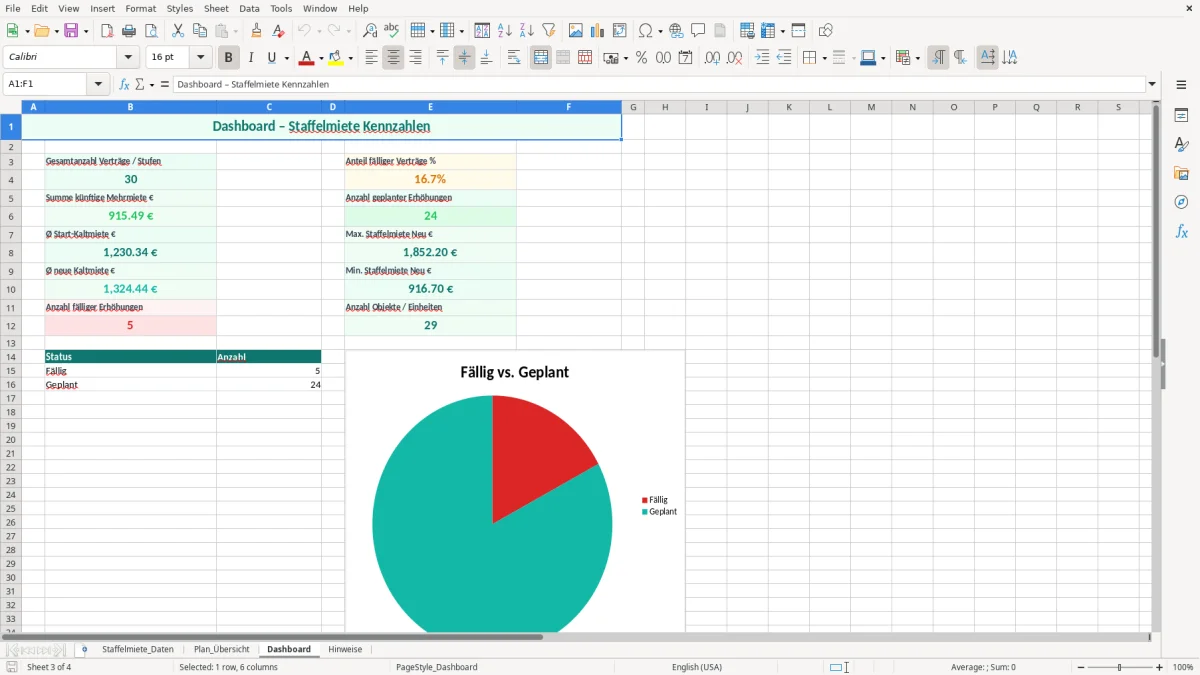Click the red font color swatch
The width and height of the screenshot is (1200, 675).
coord(307,58)
